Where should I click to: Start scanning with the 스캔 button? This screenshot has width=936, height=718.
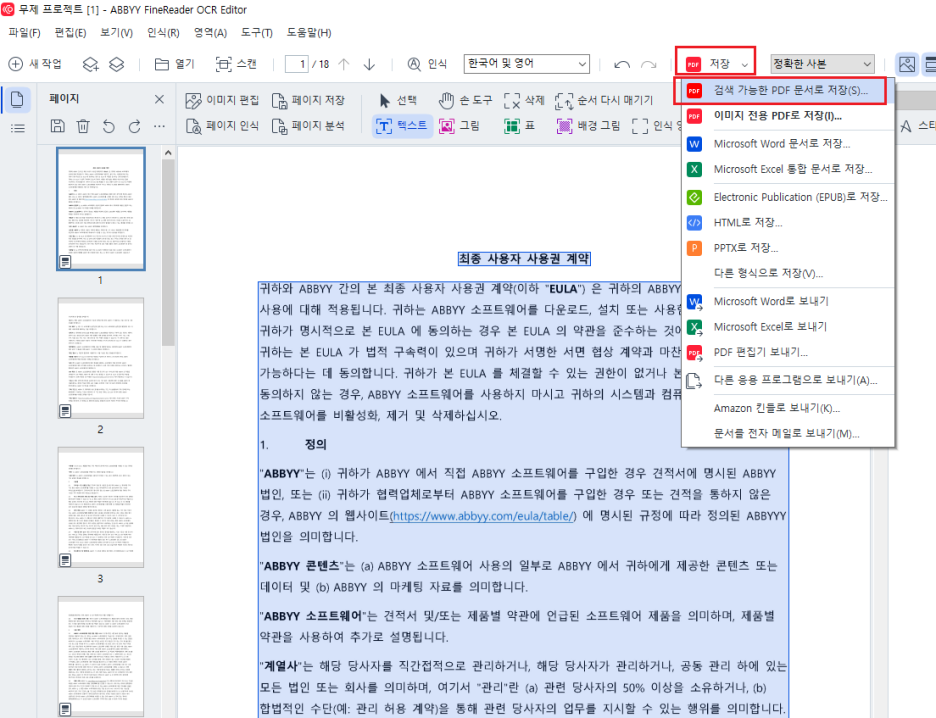236,64
